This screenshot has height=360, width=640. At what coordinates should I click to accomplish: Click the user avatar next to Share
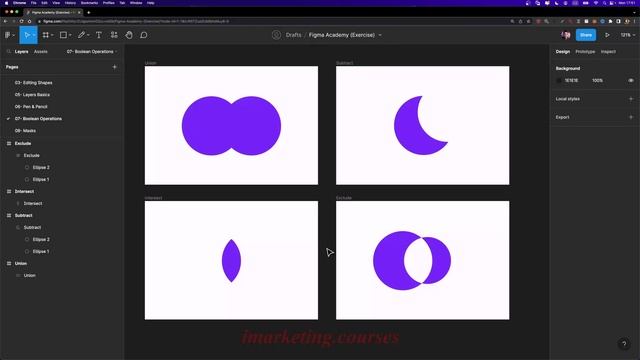click(566, 35)
